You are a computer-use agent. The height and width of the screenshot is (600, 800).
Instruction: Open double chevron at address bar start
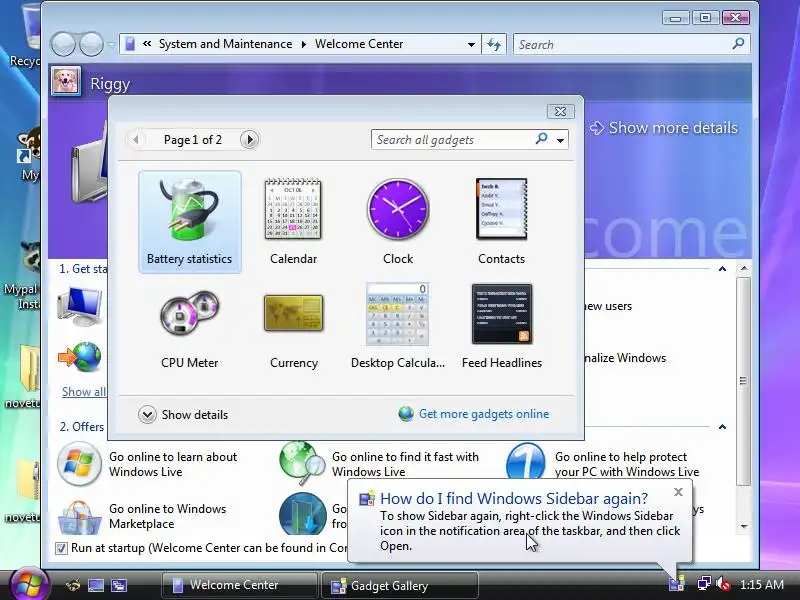(147, 44)
